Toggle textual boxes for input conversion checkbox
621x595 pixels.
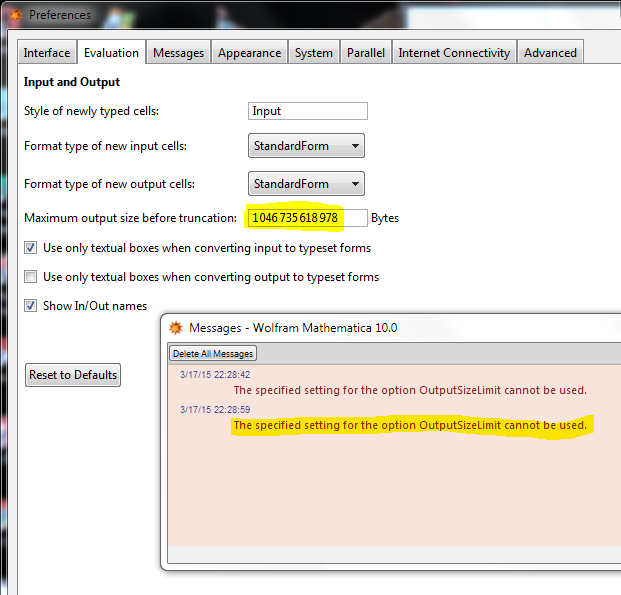31,248
